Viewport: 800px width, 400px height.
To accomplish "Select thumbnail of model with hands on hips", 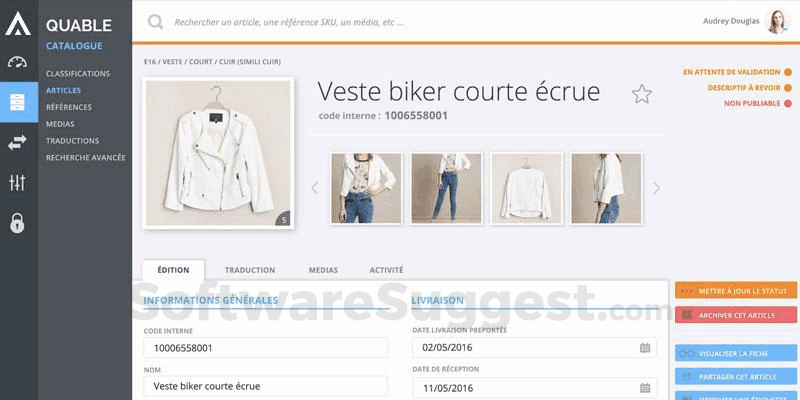I will [x=366, y=188].
